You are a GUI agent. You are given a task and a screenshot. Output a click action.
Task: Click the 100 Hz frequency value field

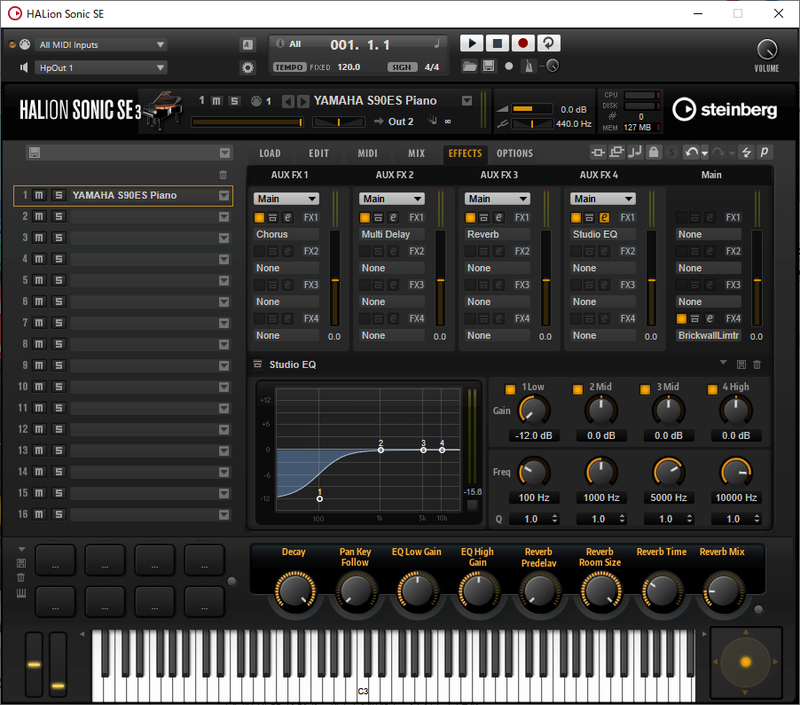(x=534, y=497)
